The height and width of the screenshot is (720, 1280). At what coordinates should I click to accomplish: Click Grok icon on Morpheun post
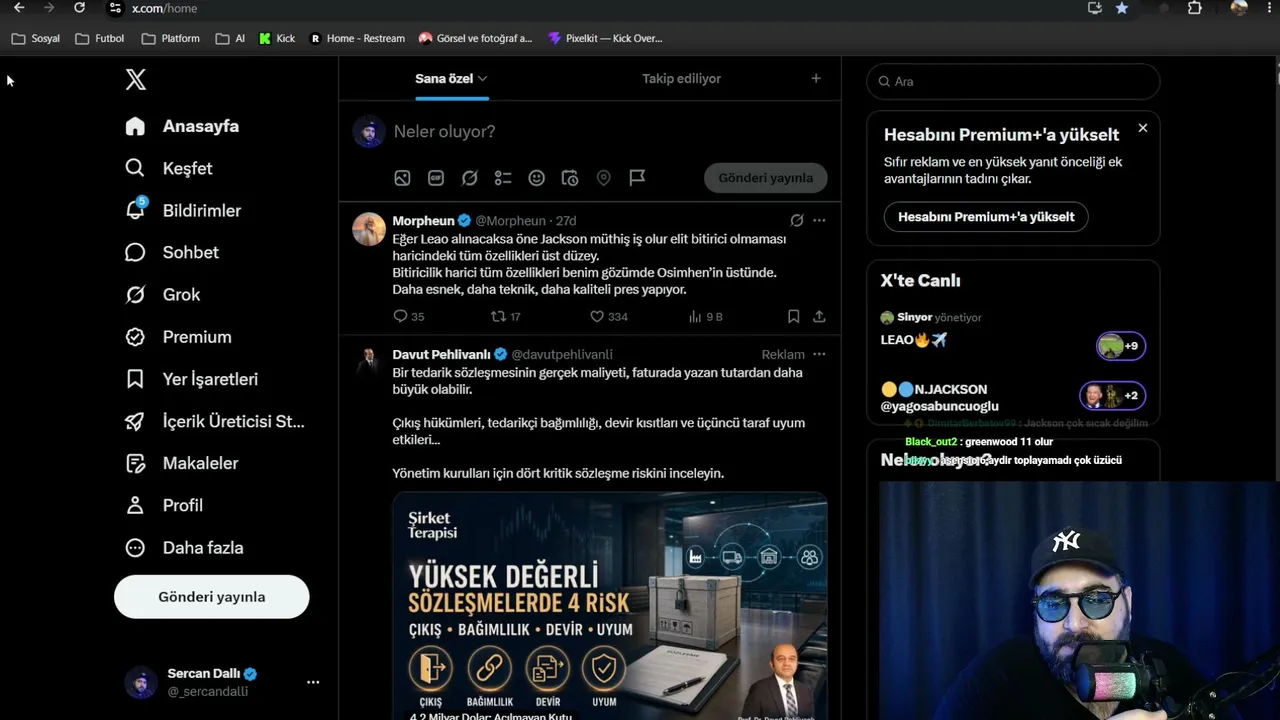pyautogui.click(x=797, y=220)
